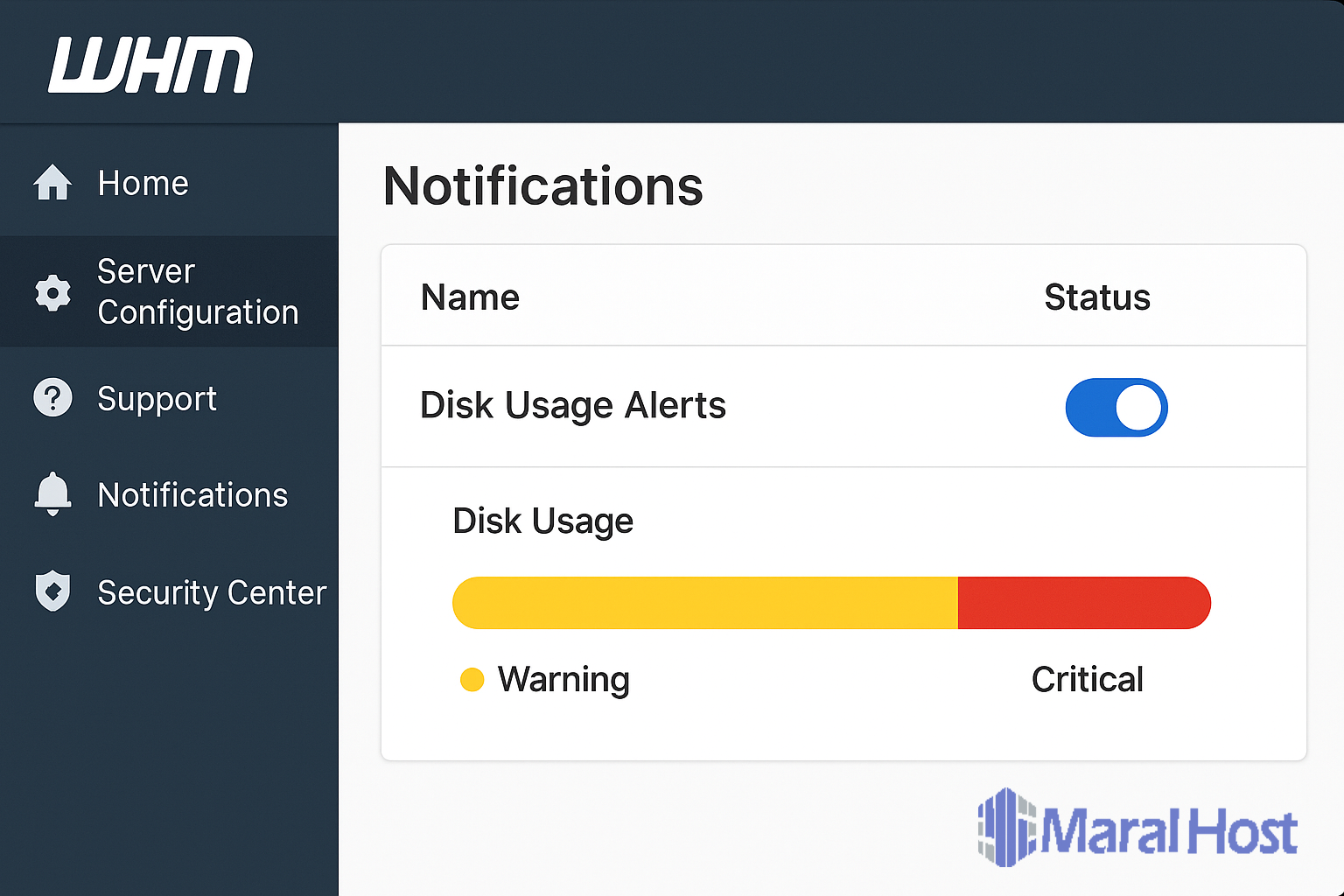Click the Disk Usage Alerts row label
This screenshot has height=896, width=1344.
coord(573,406)
